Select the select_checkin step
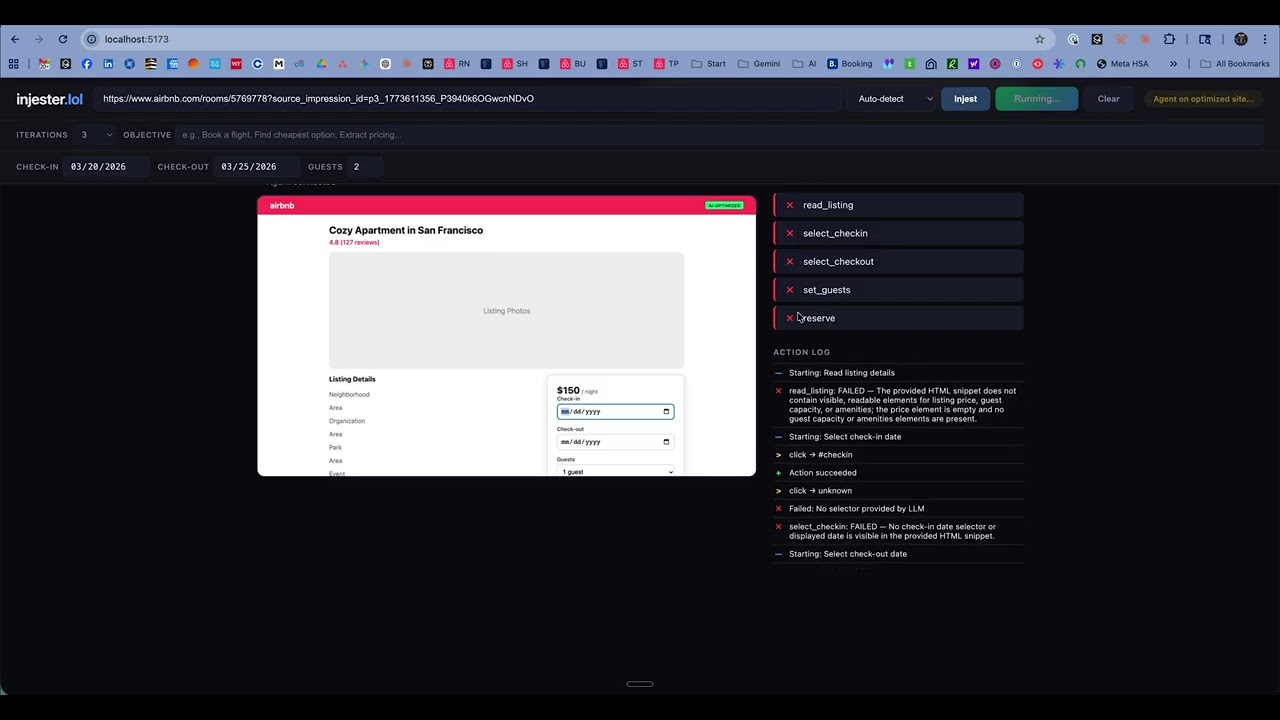Screen dimensions: 1280x720 pyautogui.click(x=898, y=233)
